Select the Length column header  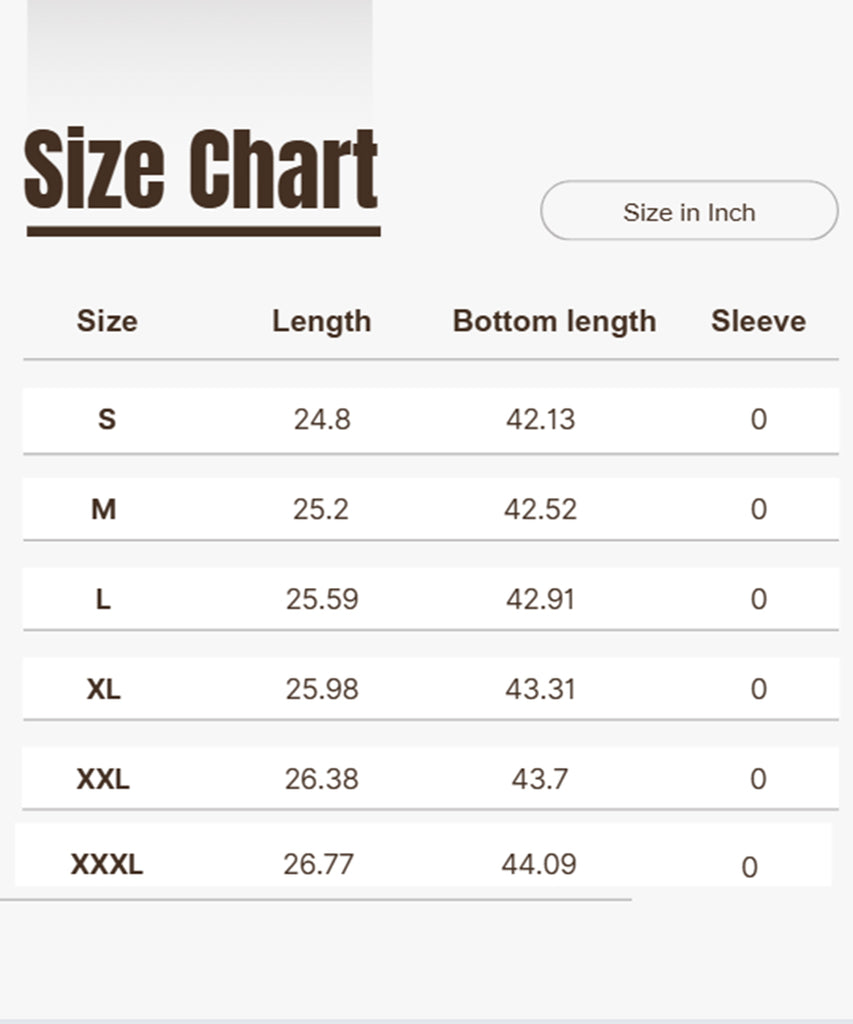click(x=321, y=321)
